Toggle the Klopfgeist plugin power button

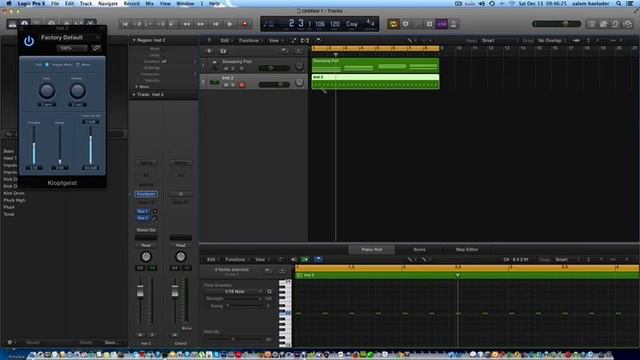click(29, 41)
